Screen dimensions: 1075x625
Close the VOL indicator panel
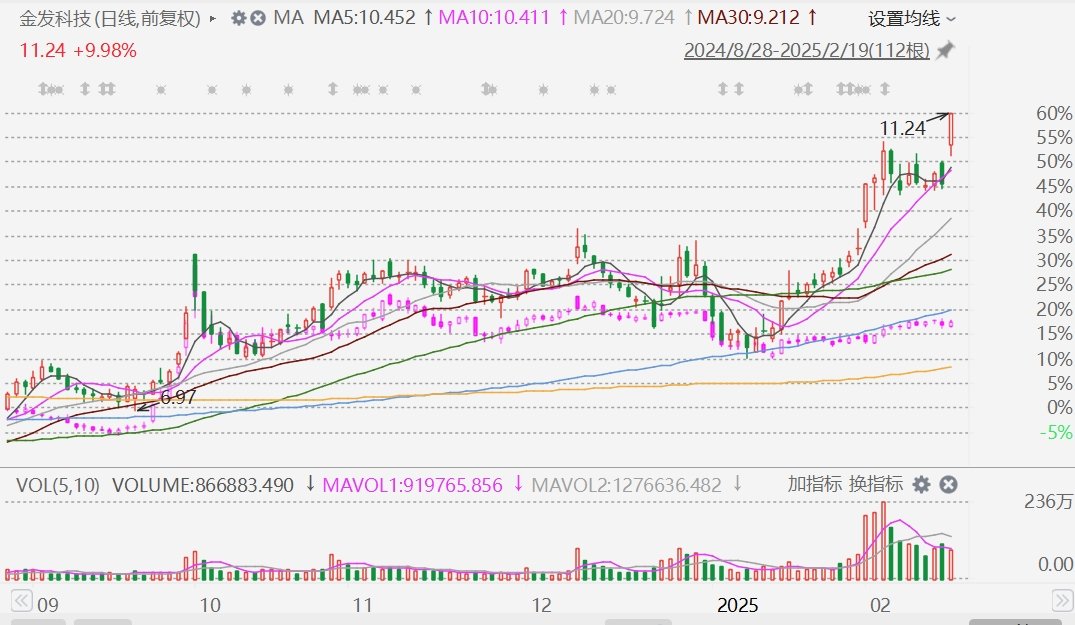(948, 485)
